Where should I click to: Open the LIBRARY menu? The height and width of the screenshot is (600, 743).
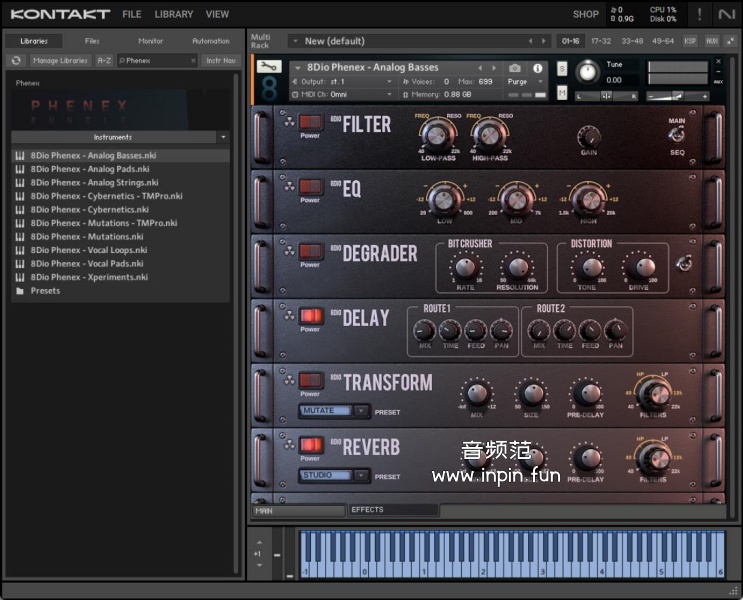(x=174, y=15)
